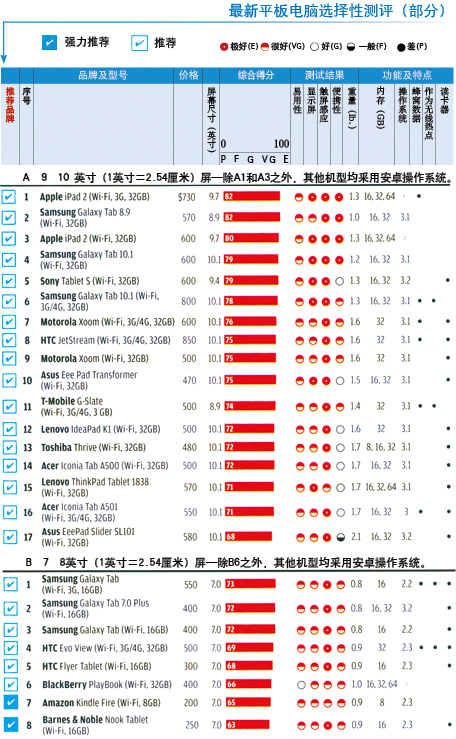This screenshot has width=456, height=739.
Task: Click the Motorola Xoom Wi-Fi 32GB entry
Action: [95, 359]
